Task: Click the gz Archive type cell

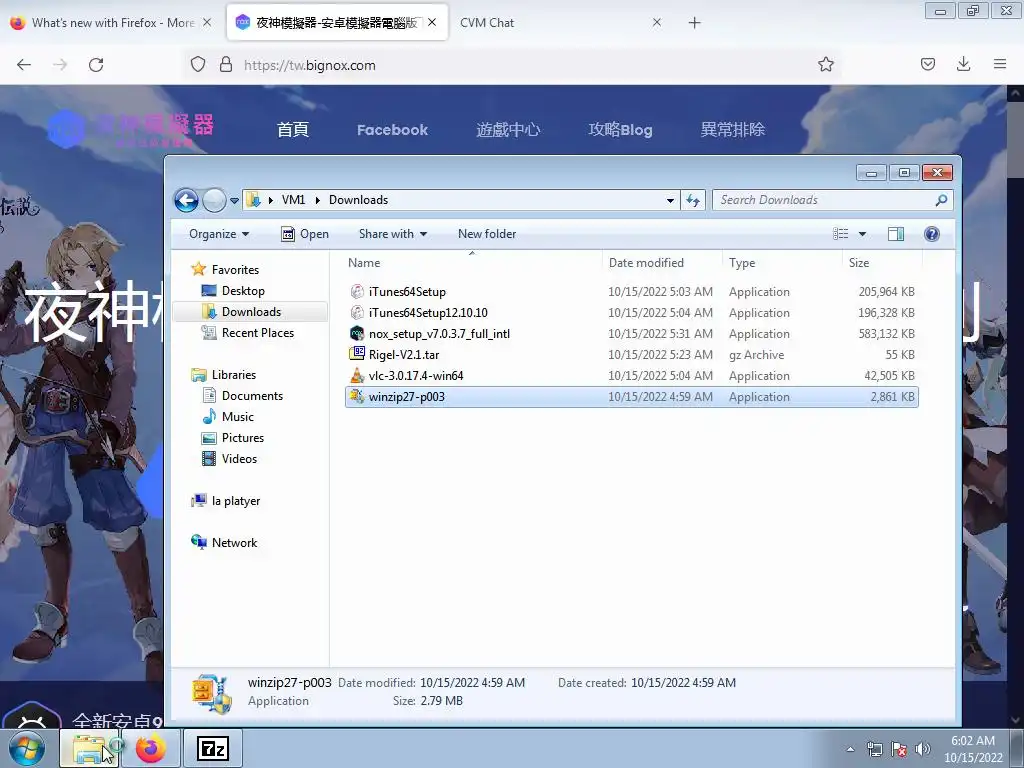Action: coord(756,355)
